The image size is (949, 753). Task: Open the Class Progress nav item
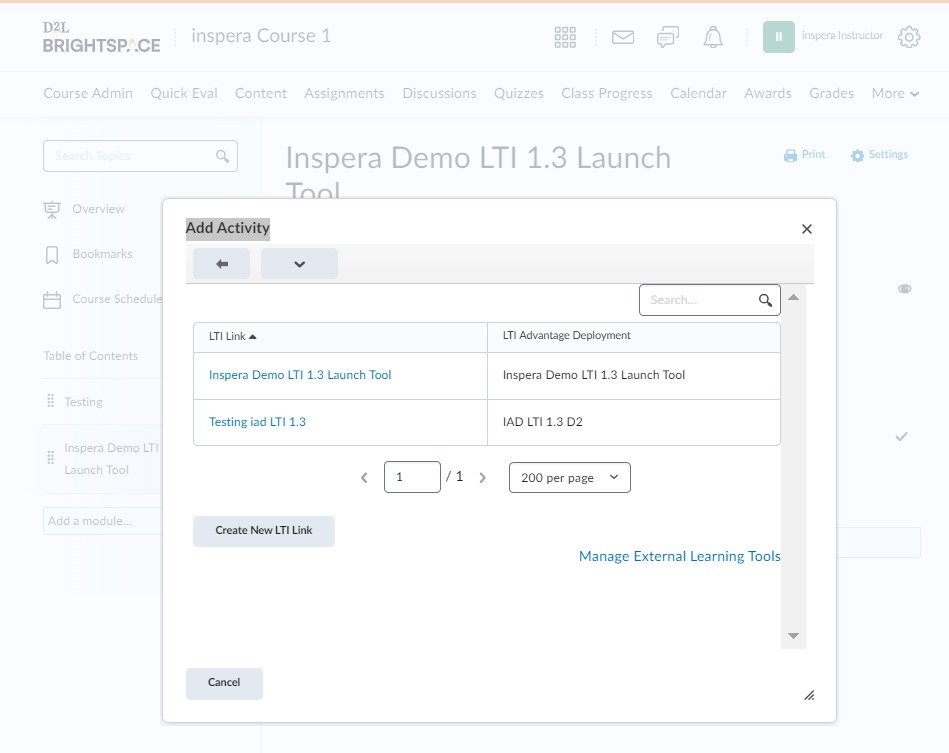606,94
